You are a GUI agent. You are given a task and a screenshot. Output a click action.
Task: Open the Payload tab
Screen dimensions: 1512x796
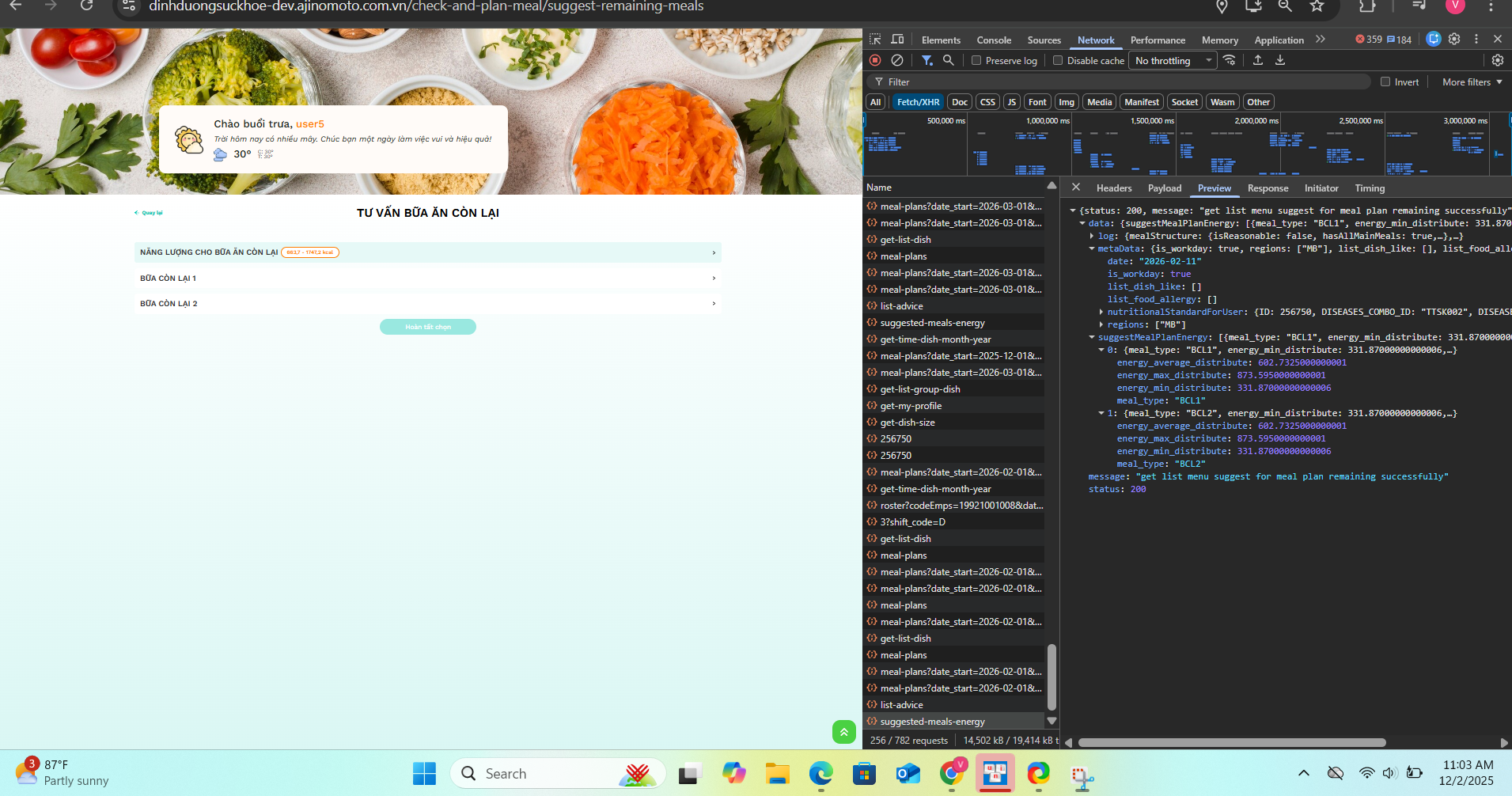point(1165,188)
